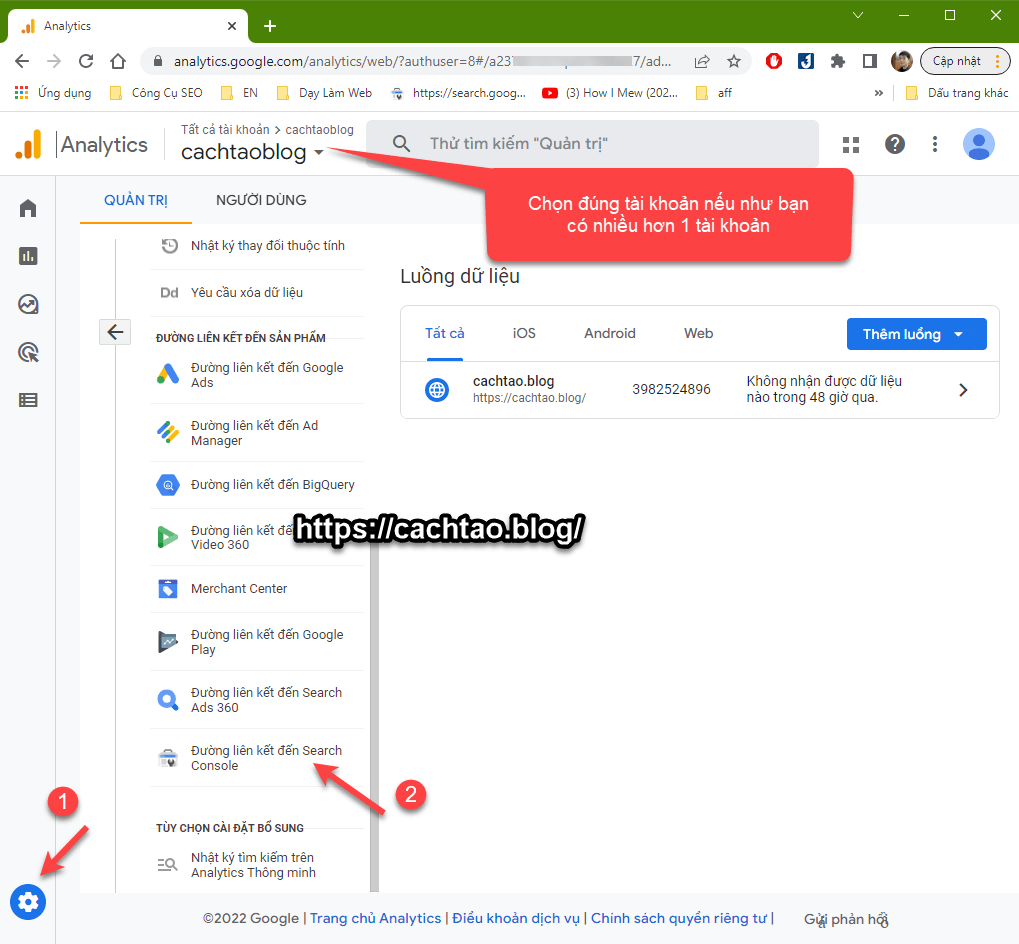The image size is (1019, 944).
Task: Click the Ad Manager logo icon
Action: click(x=168, y=432)
